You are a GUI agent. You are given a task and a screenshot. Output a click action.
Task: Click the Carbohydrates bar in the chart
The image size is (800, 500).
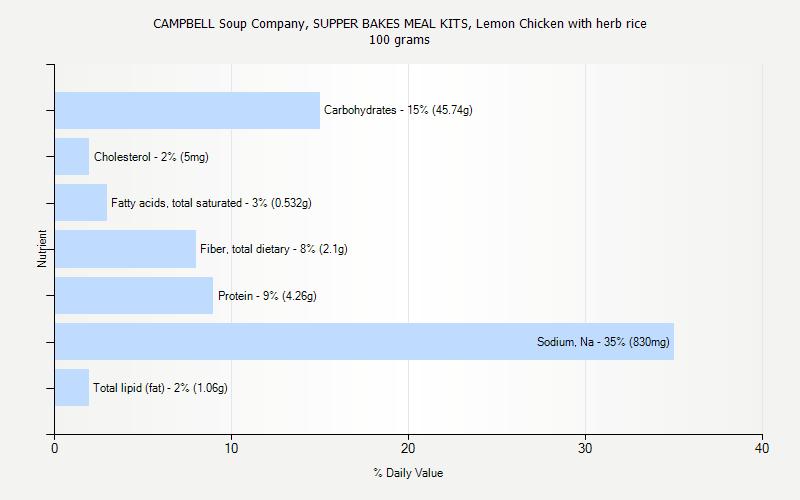click(x=187, y=110)
